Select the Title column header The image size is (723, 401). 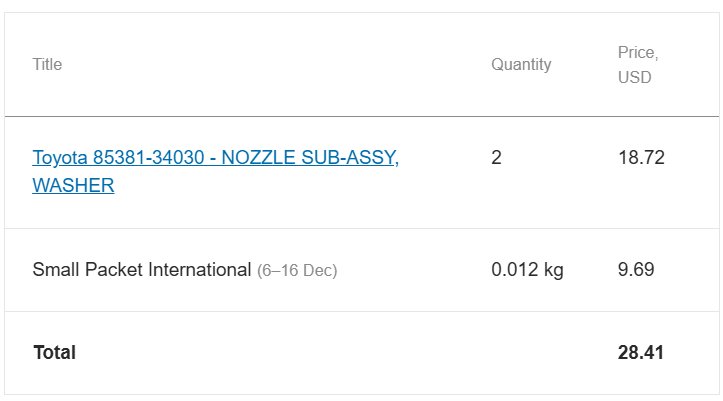(47, 65)
